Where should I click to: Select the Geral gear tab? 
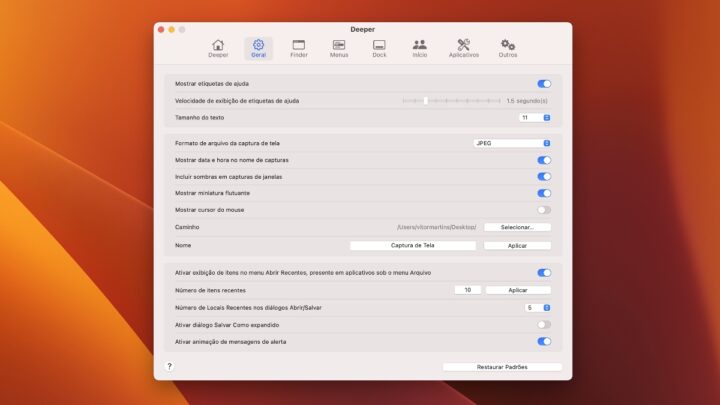click(x=259, y=48)
